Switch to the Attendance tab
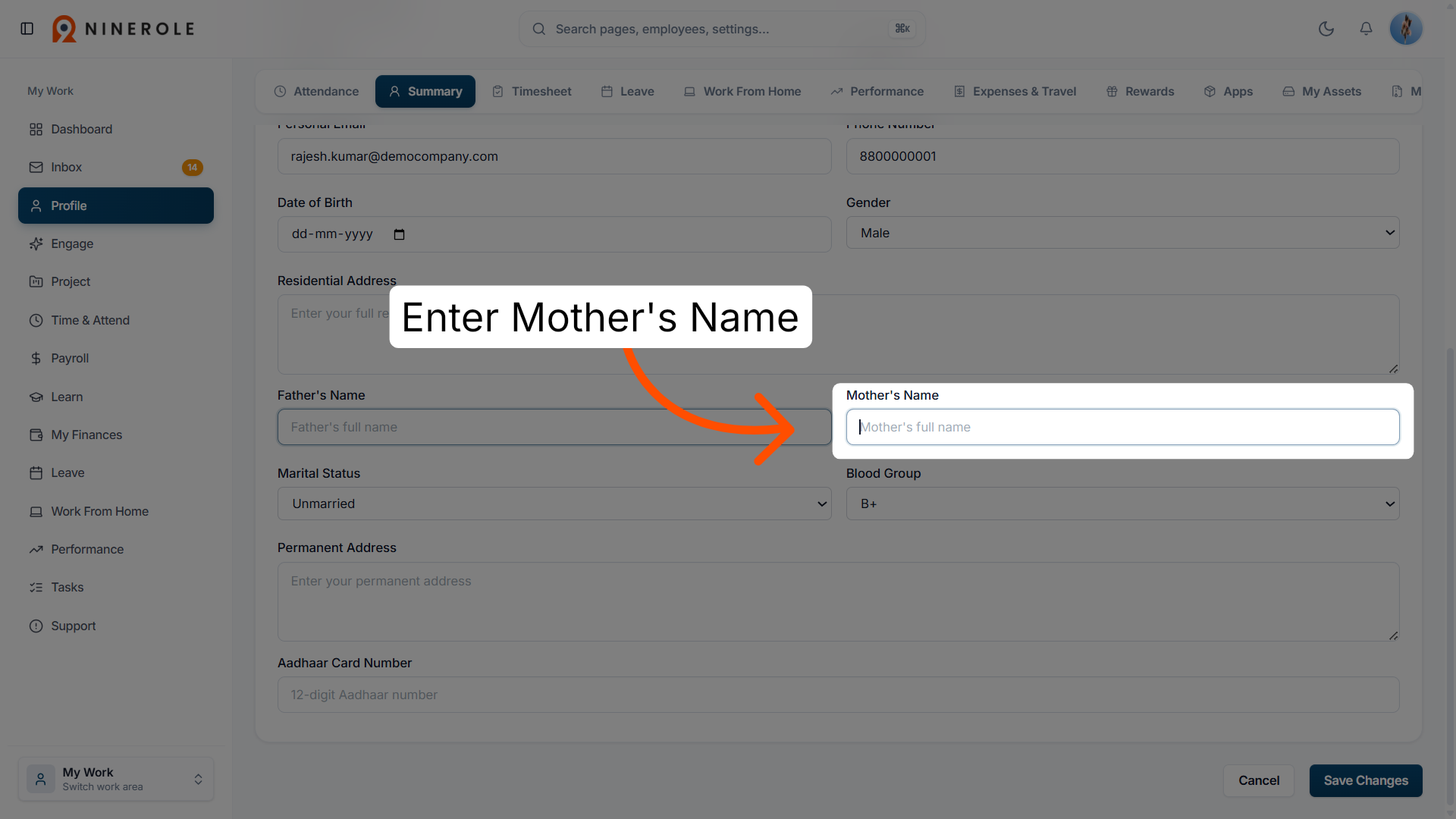This screenshot has height=819, width=1456. point(316,91)
